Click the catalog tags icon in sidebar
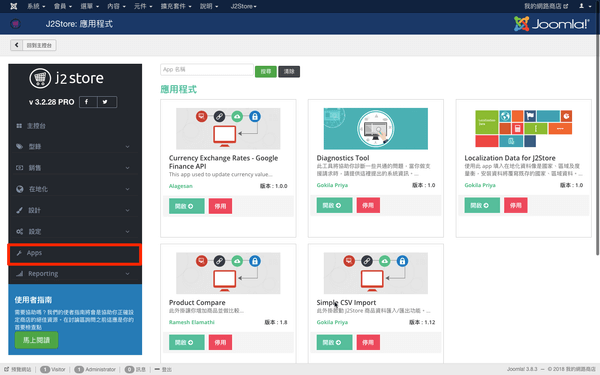The image size is (600, 375). 20,146
